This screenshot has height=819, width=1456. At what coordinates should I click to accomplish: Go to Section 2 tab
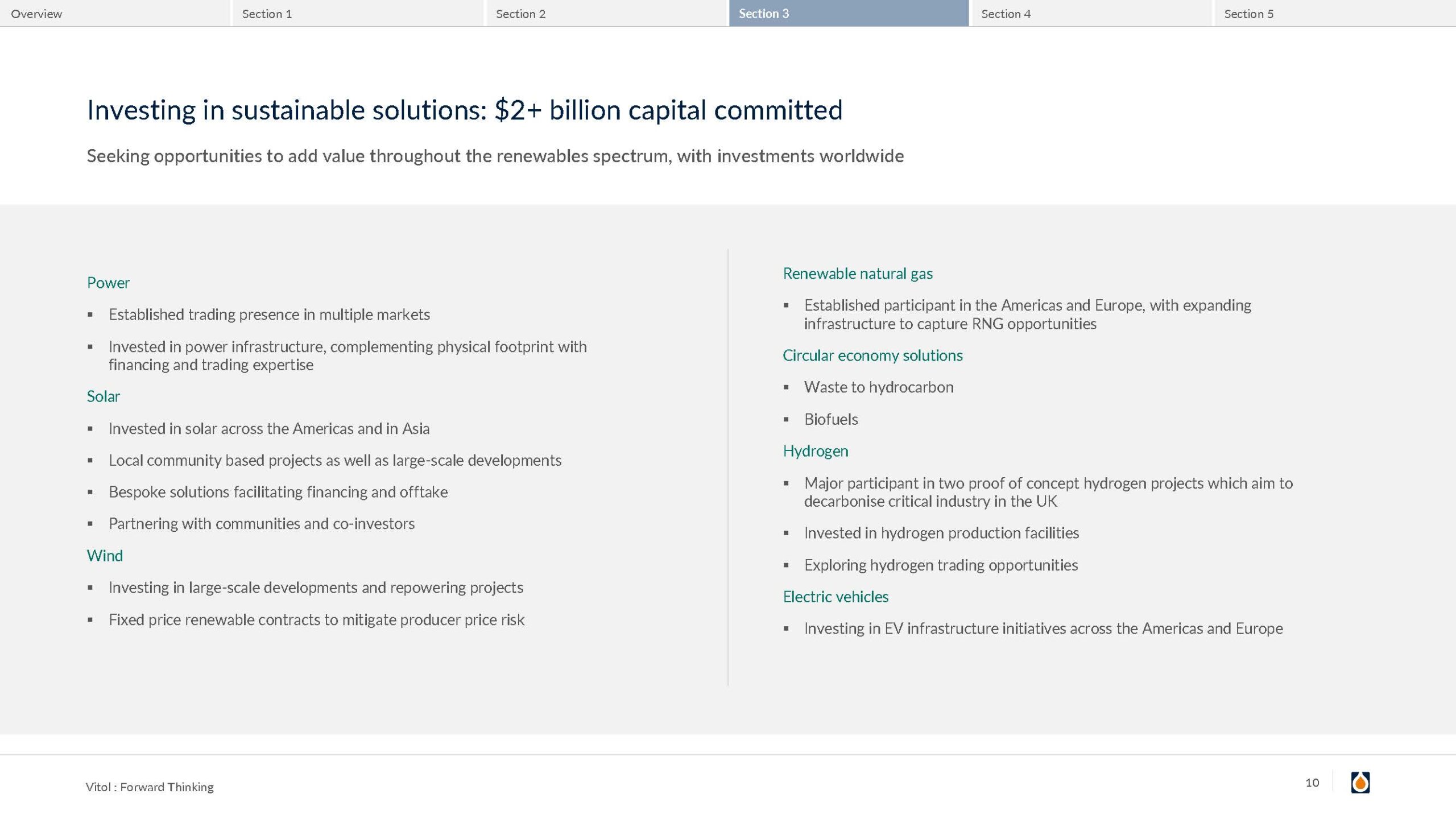coord(520,14)
